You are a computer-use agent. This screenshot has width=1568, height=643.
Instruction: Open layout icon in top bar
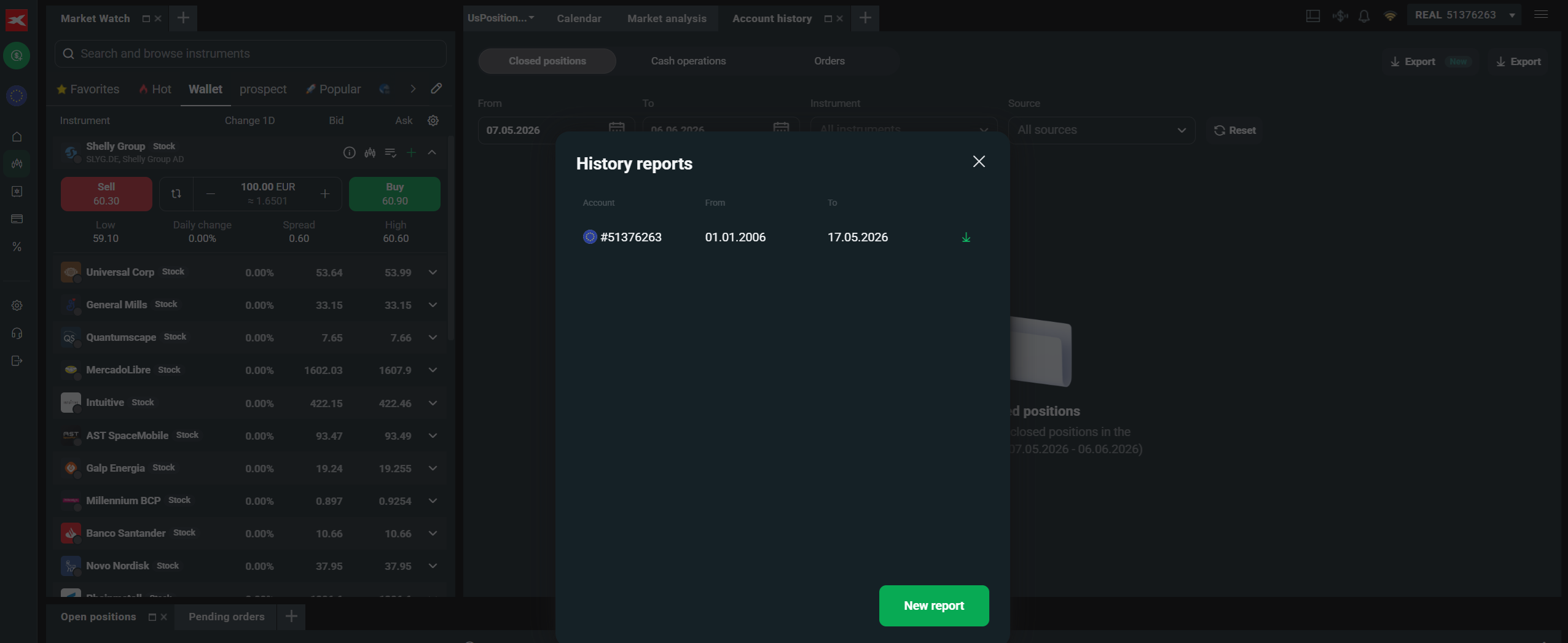1312,16
